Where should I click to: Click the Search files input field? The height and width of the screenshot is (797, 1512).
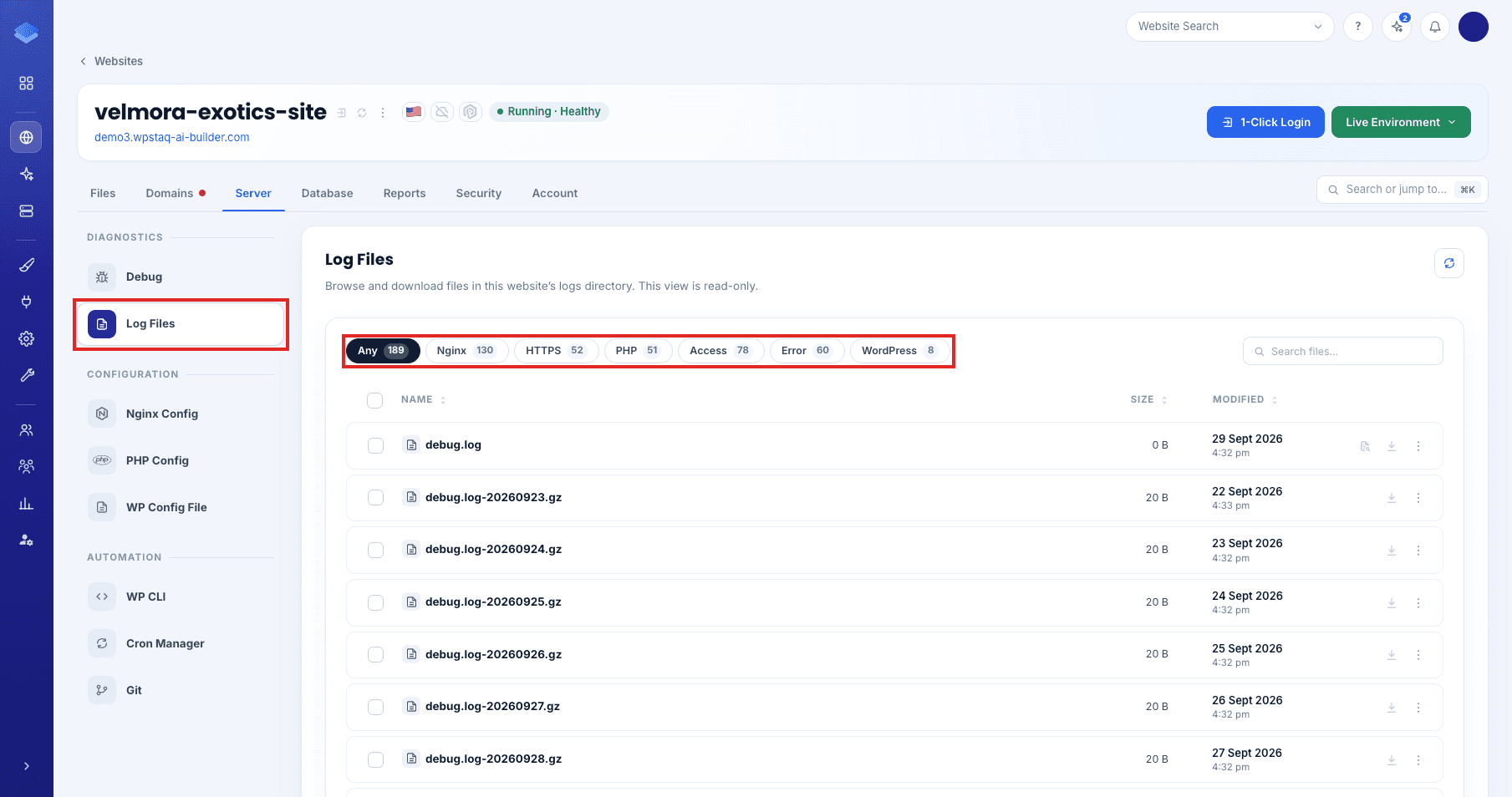(1343, 351)
